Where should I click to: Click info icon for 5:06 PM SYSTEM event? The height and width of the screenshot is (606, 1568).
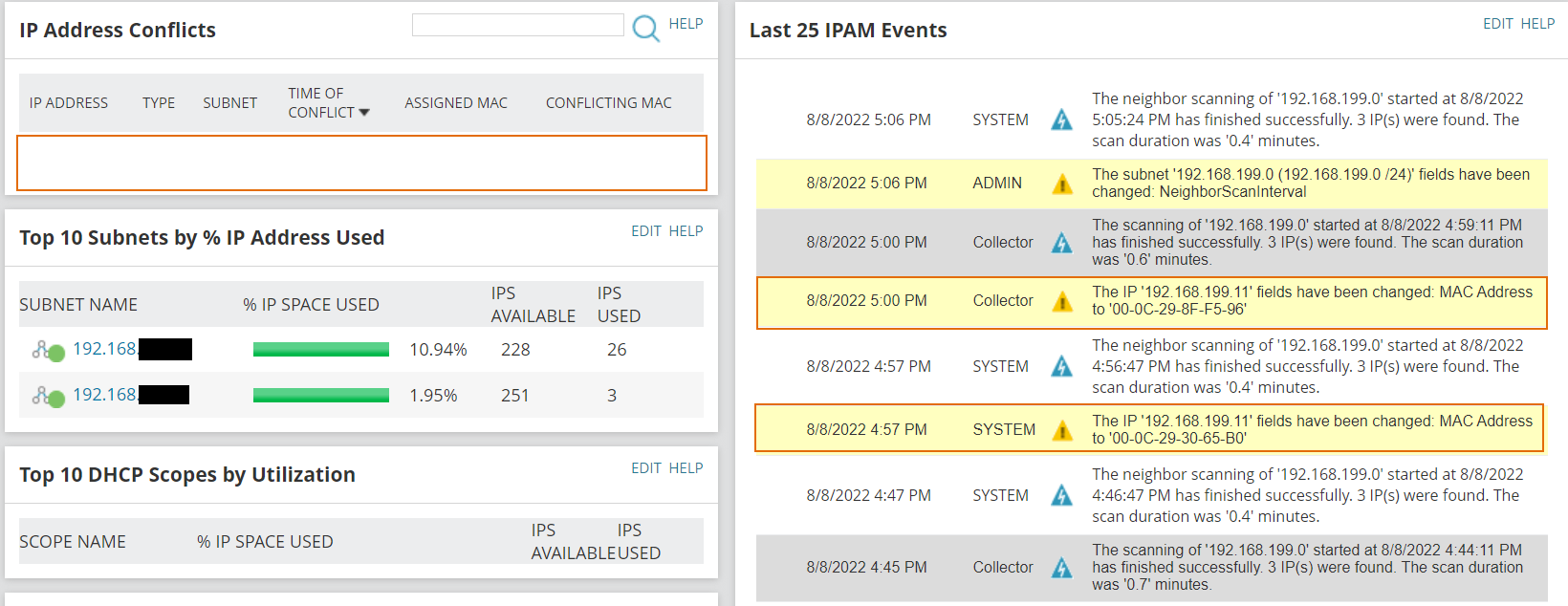pos(1062,119)
